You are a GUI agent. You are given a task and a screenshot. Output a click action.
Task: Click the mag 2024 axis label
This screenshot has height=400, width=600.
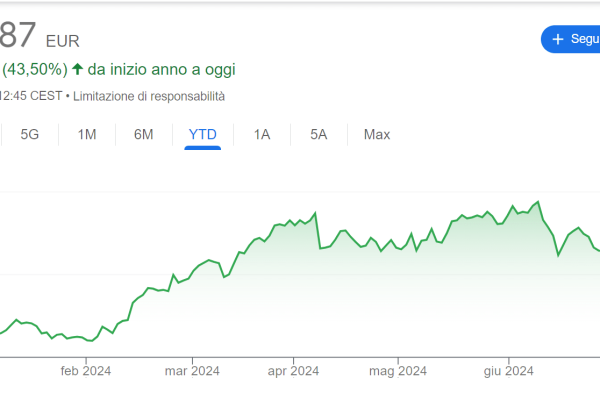tap(398, 372)
